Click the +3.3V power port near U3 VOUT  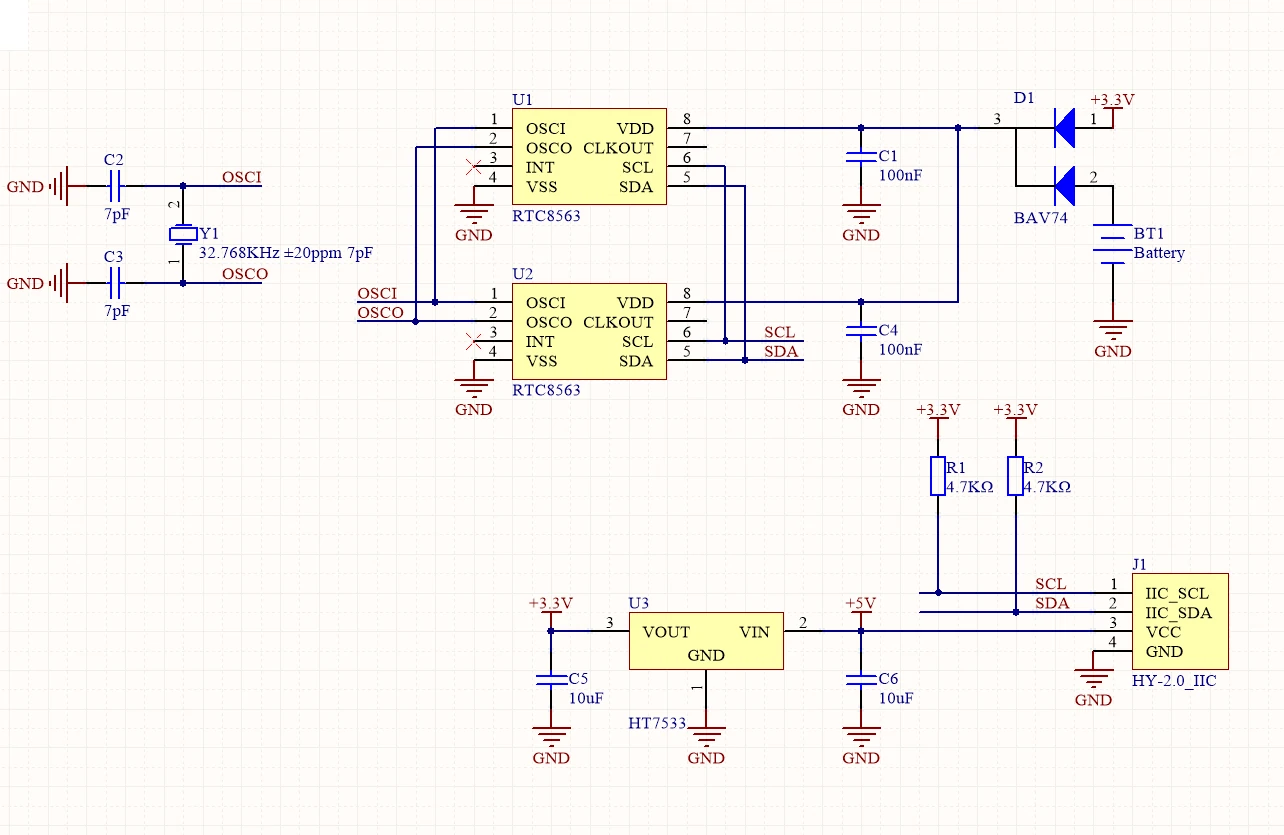coord(551,604)
